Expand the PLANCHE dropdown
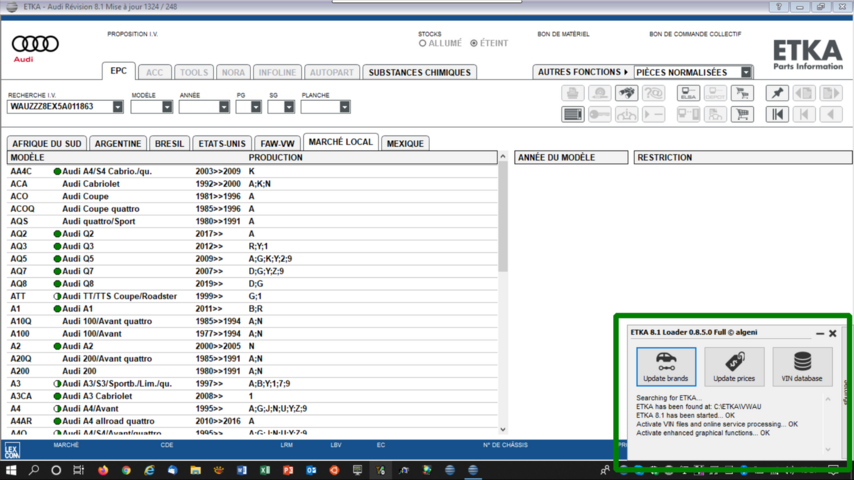 344,107
